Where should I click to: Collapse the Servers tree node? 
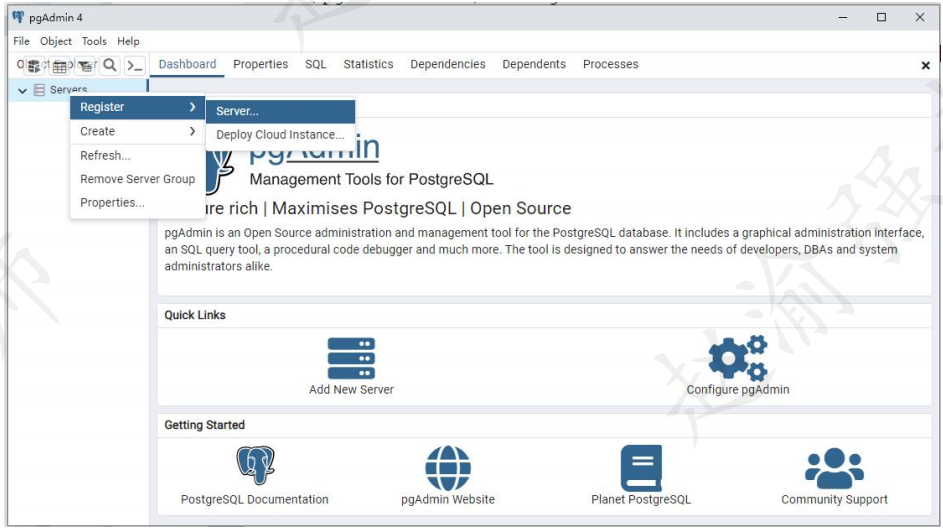22,91
